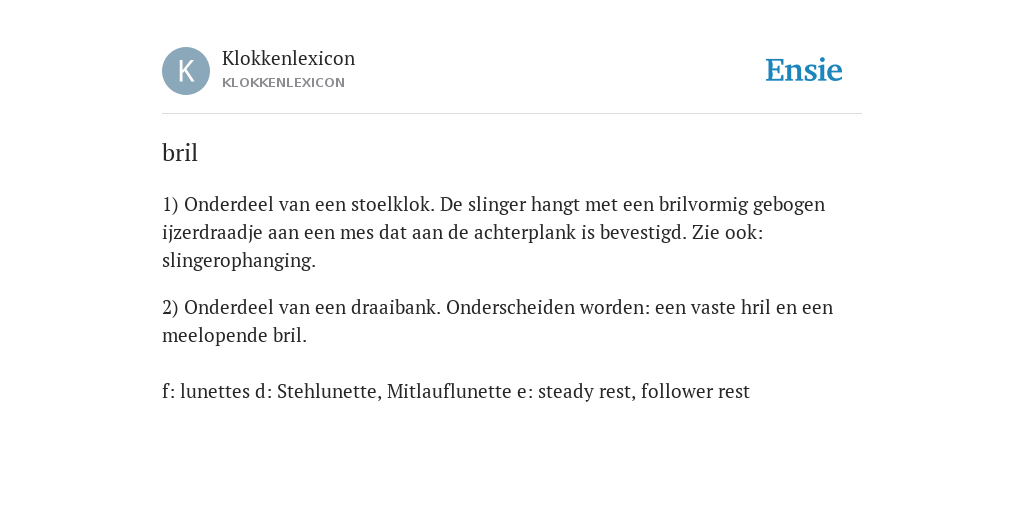Image resolution: width=1024 pixels, height=512 pixels.
Task: Click the horizontal divider under the header
Action: click(x=512, y=114)
